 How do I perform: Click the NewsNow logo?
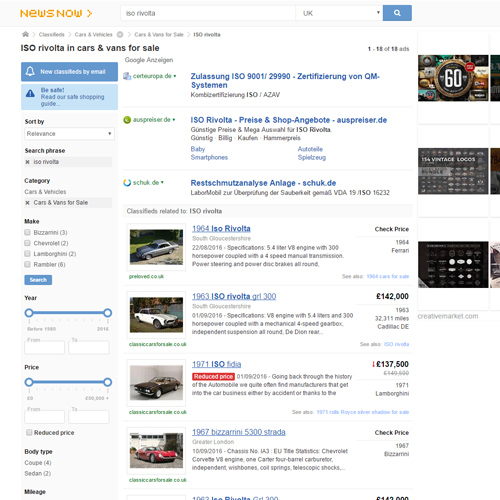[56, 13]
